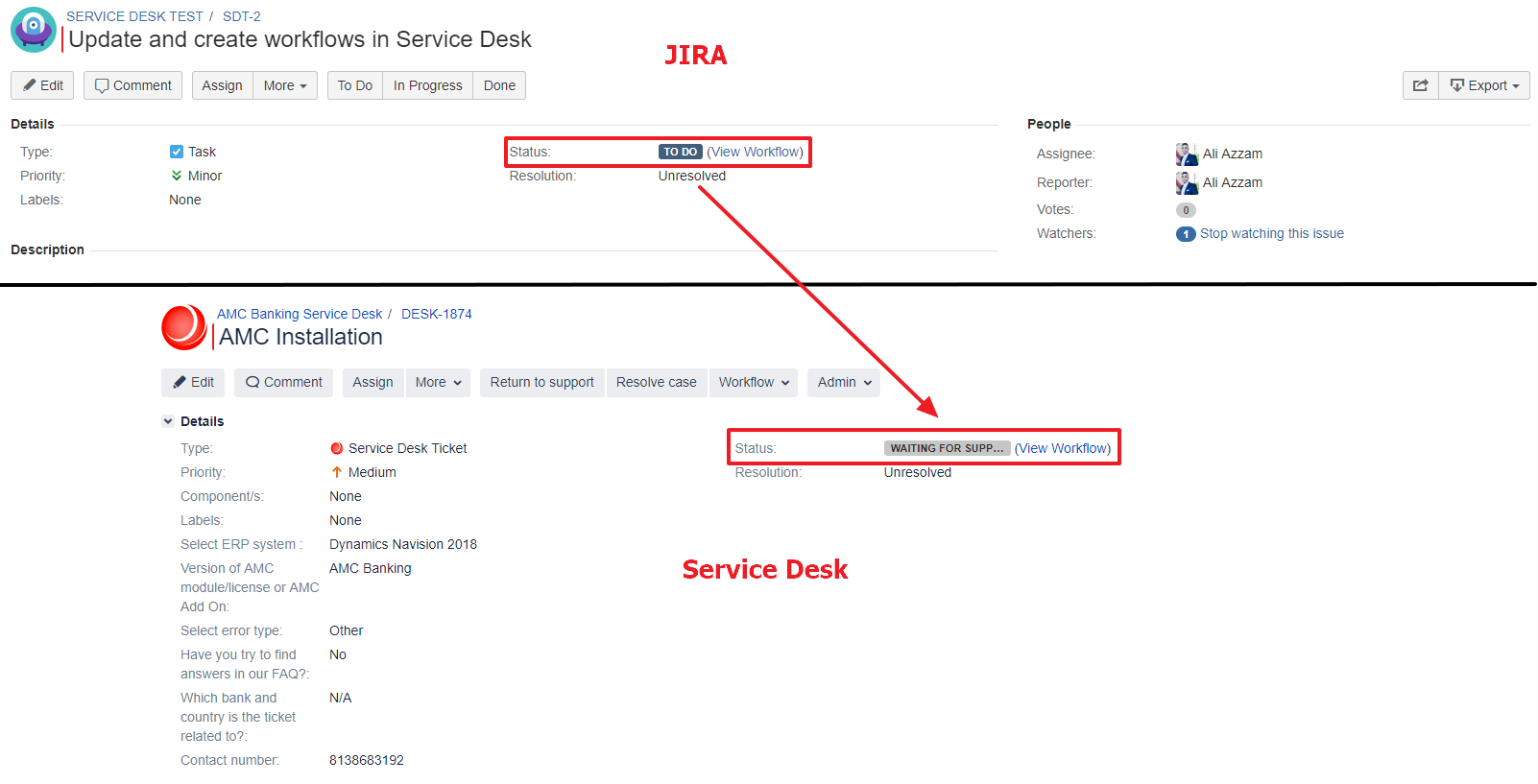Click Edit on the SDT-2 issue
The width and height of the screenshot is (1538, 784).
[x=43, y=85]
